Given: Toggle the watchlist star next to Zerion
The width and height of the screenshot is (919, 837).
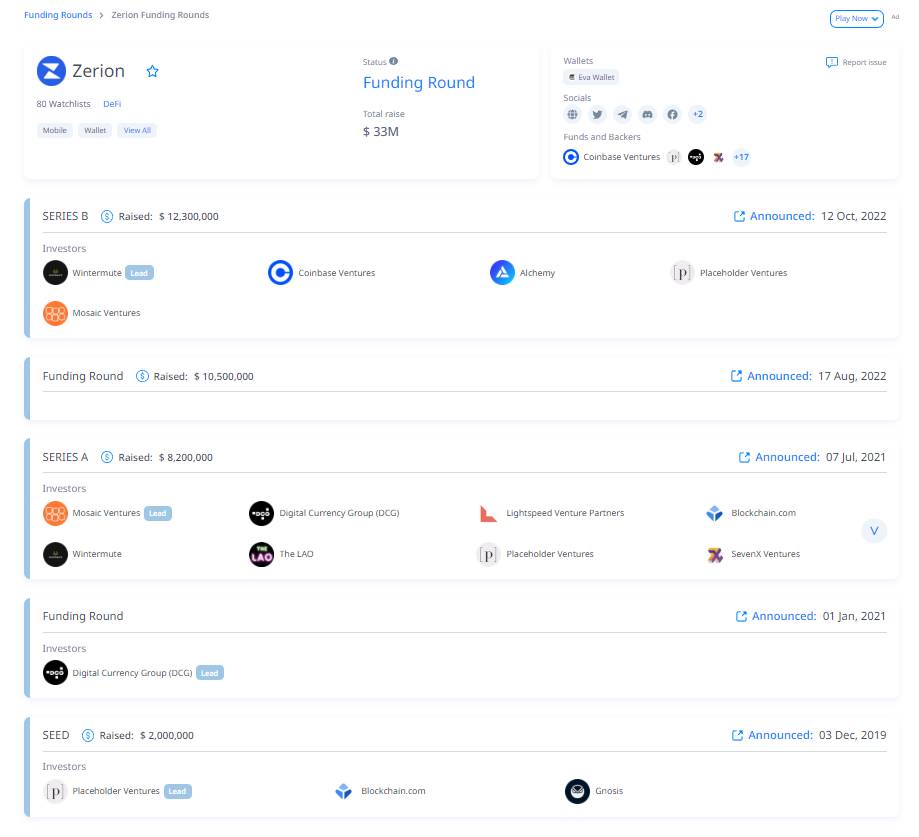Looking at the screenshot, I should 152,71.
